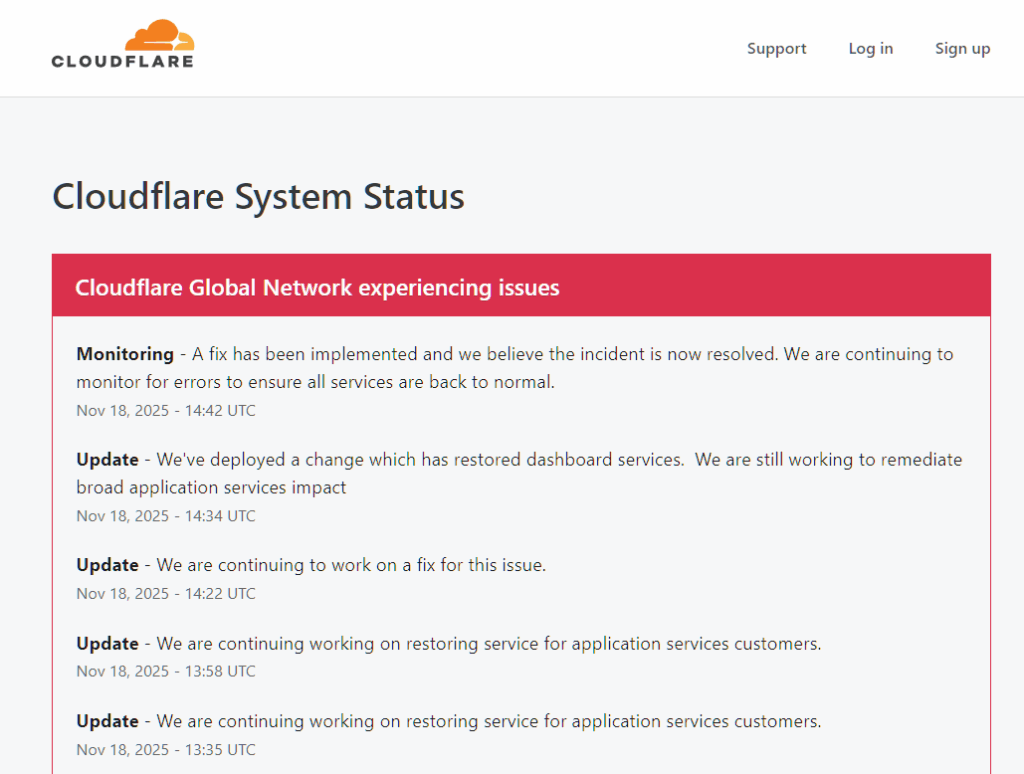Open the Global Network experiencing issues incident

317,288
